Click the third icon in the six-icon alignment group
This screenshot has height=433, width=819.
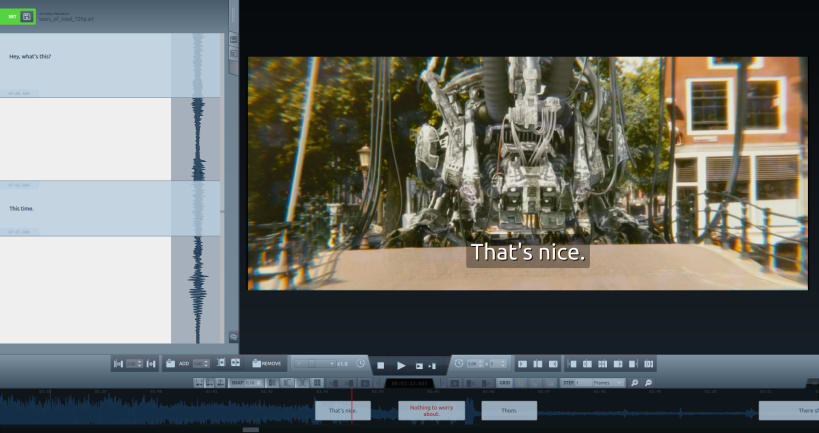click(x=603, y=364)
